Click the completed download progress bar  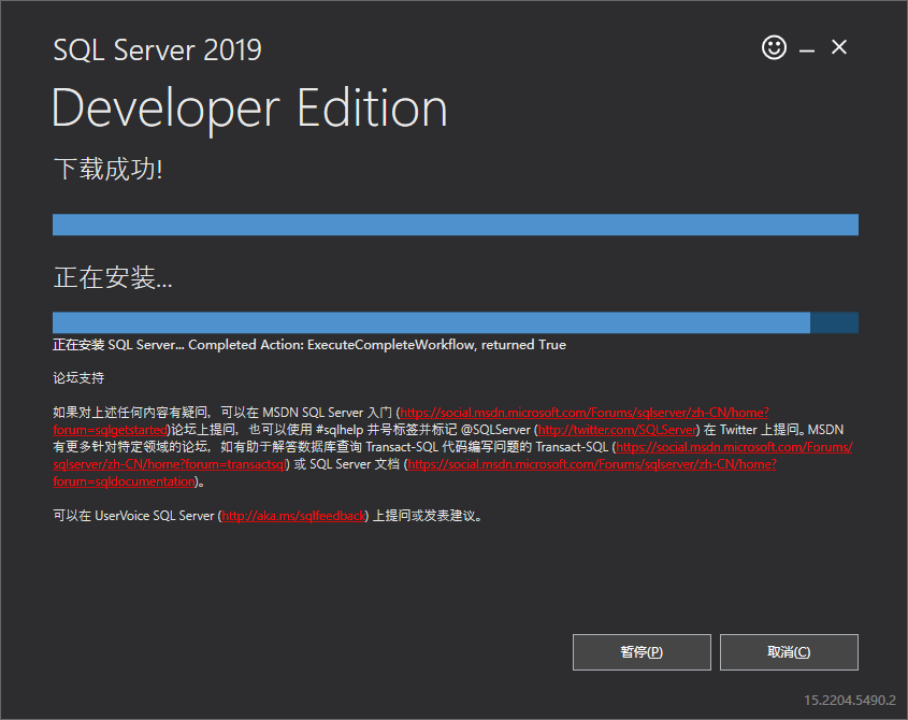[455, 225]
